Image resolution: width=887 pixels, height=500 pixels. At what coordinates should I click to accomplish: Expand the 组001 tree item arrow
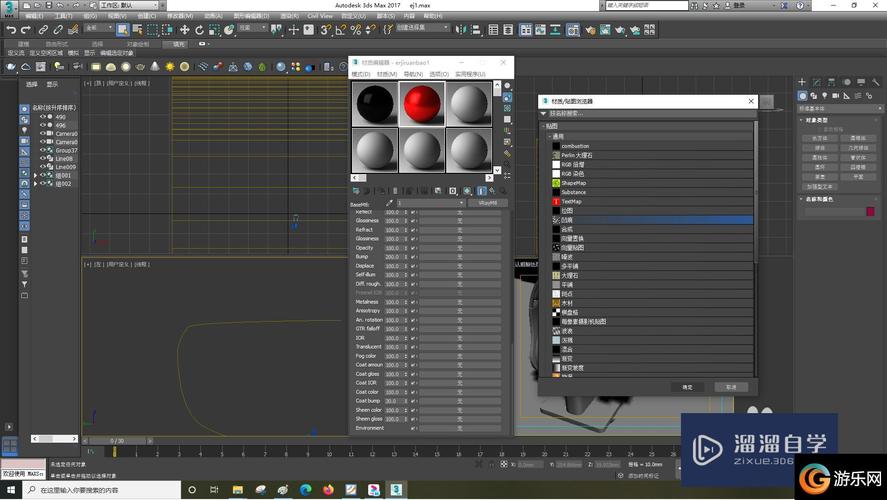tap(36, 175)
